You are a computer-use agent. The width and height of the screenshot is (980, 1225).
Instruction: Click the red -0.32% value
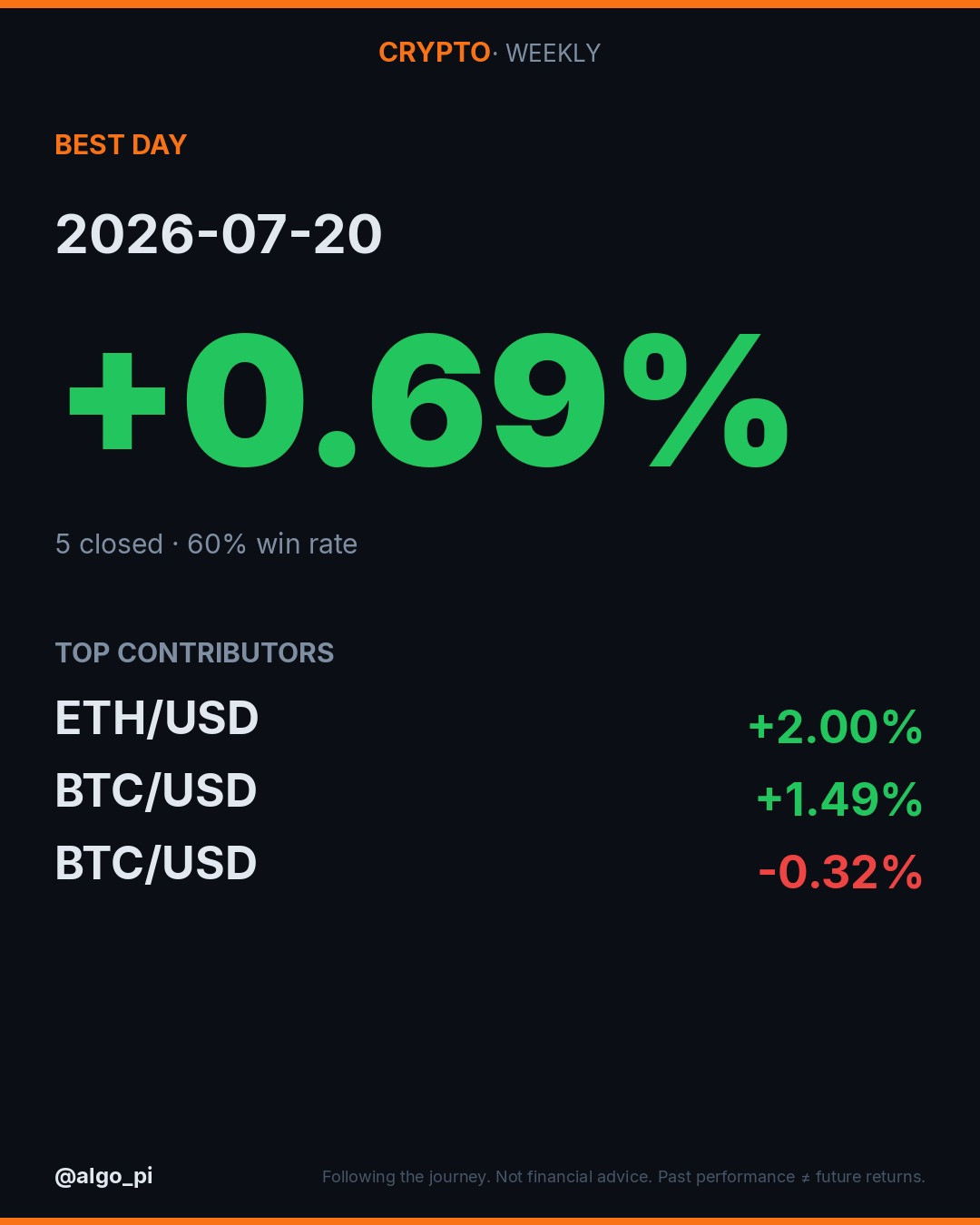click(x=840, y=873)
